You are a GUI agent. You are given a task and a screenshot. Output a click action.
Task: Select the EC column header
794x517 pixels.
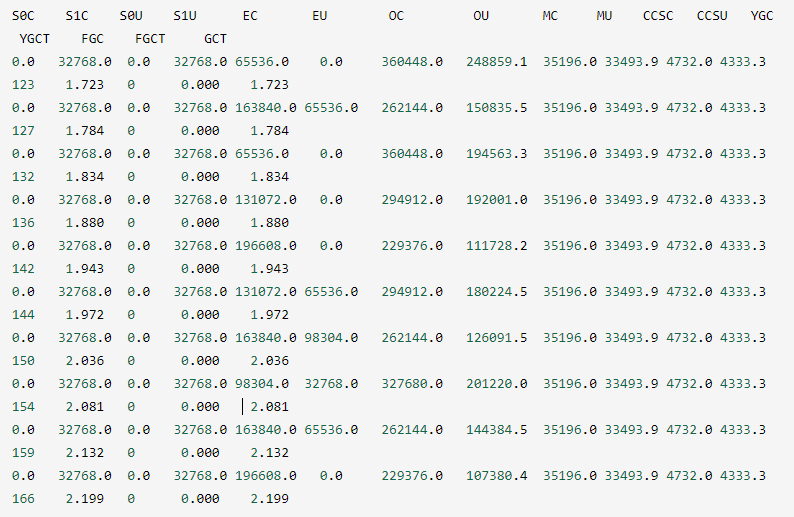pos(250,16)
